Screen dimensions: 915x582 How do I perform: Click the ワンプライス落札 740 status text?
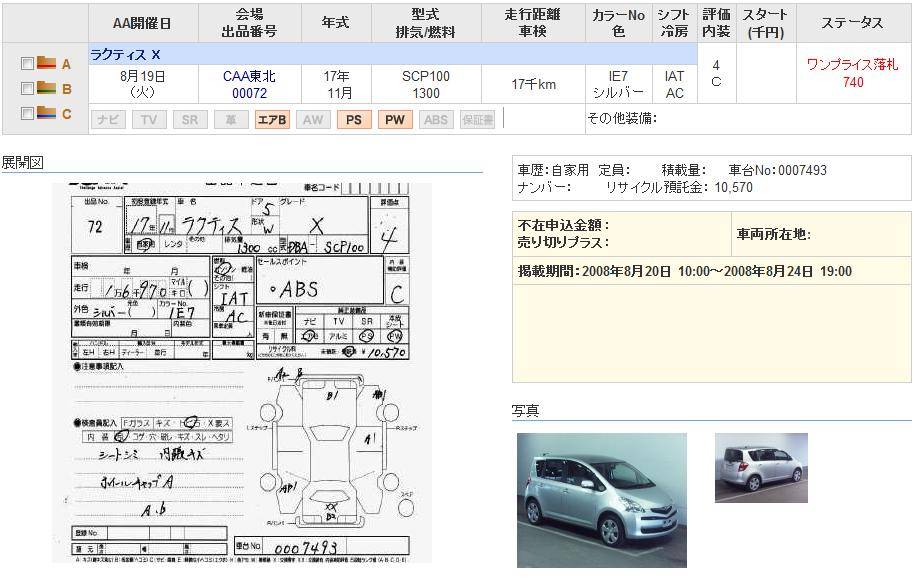pos(853,73)
